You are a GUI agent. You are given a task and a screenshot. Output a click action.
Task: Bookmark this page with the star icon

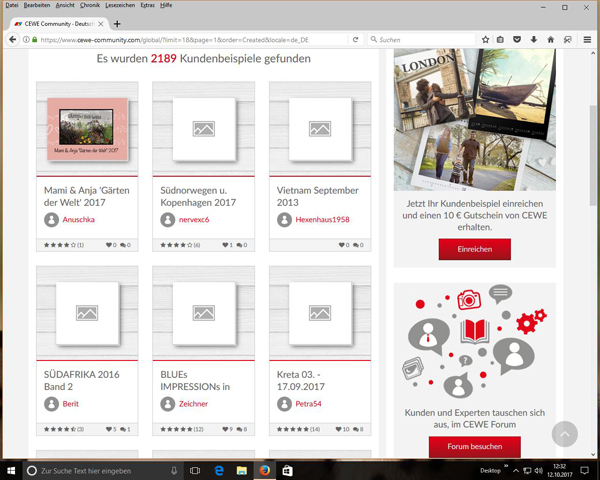point(485,39)
